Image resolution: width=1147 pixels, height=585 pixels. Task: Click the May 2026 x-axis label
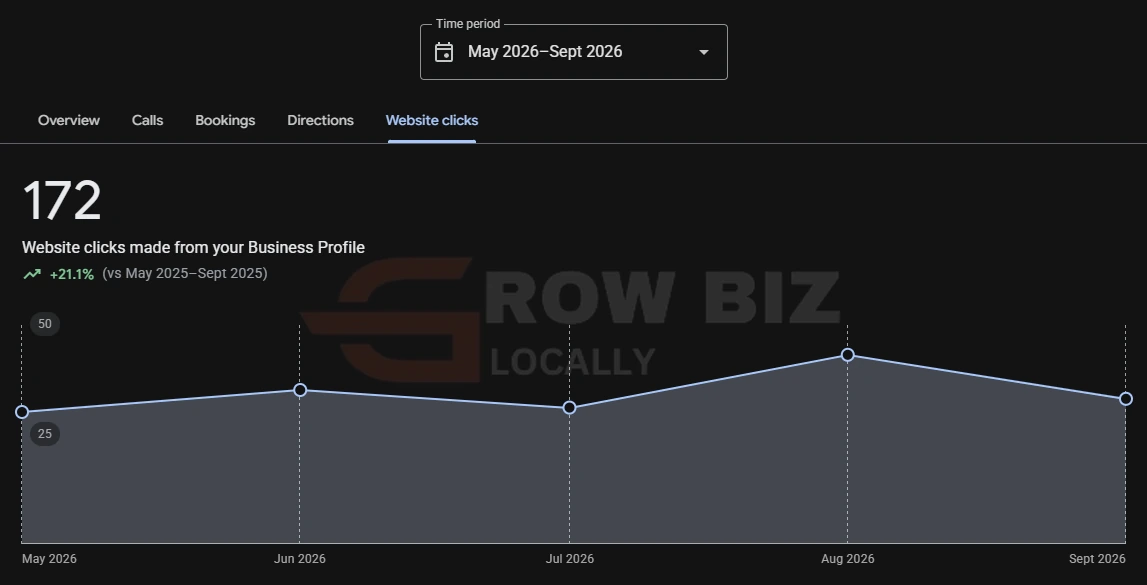tap(49, 559)
